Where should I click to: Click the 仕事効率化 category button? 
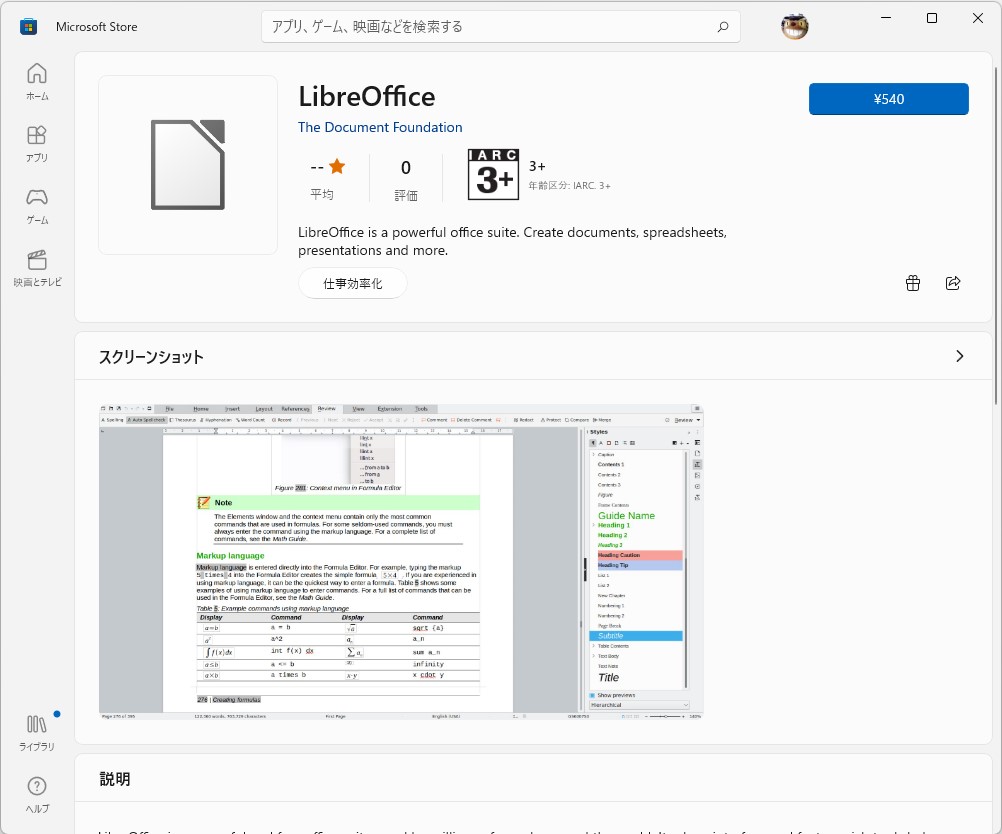point(352,283)
